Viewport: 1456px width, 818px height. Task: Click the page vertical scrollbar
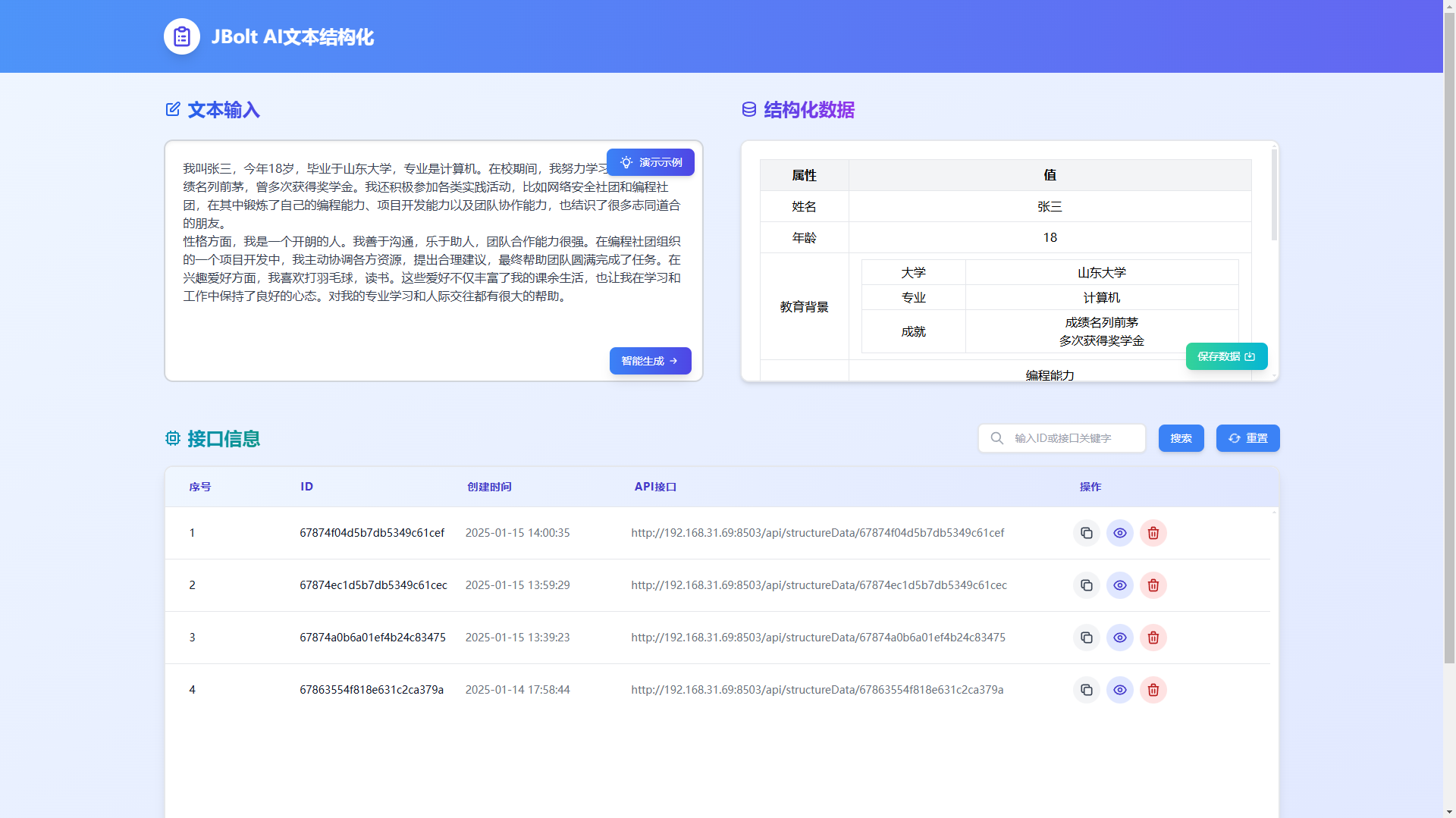1449,337
